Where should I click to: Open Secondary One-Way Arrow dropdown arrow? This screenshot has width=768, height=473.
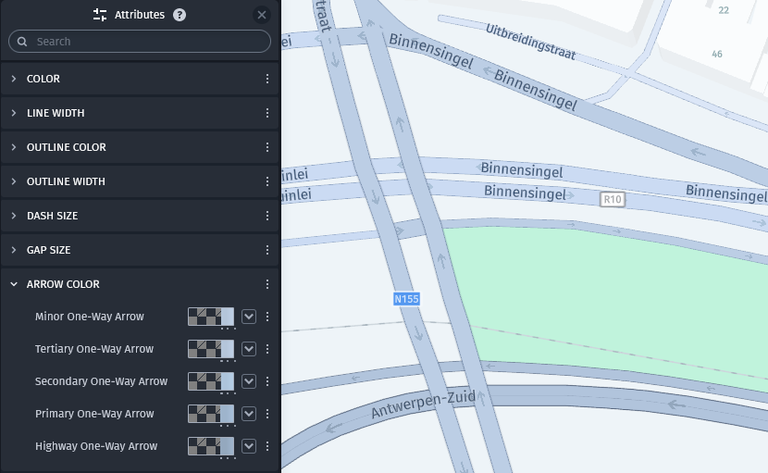click(249, 381)
